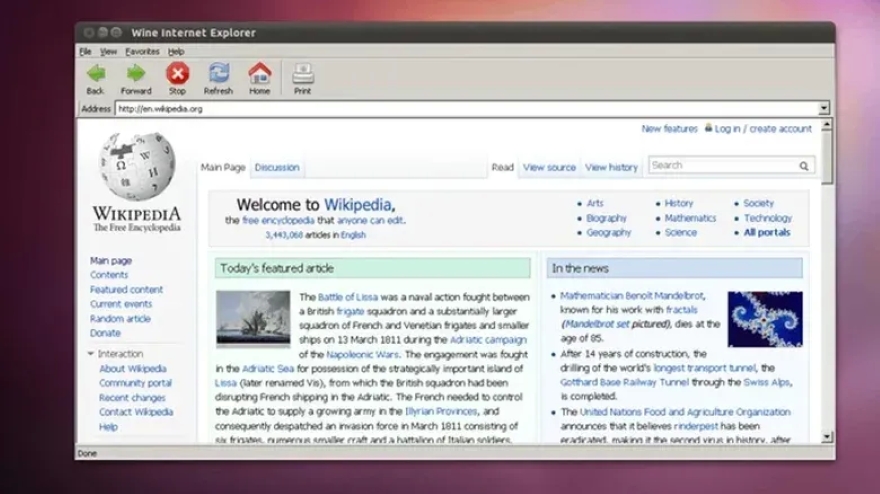Open the Favorites menu

(x=142, y=51)
